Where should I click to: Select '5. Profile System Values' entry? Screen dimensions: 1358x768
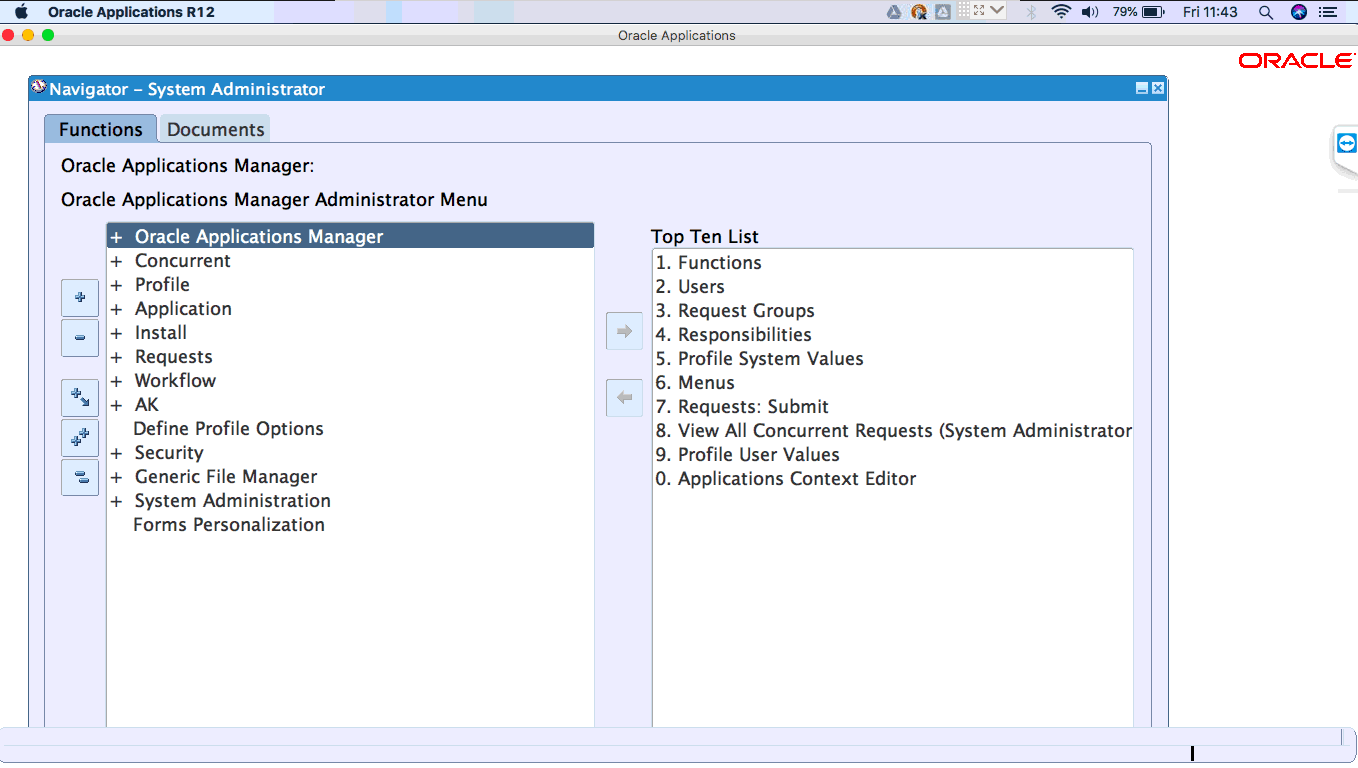[760, 359]
